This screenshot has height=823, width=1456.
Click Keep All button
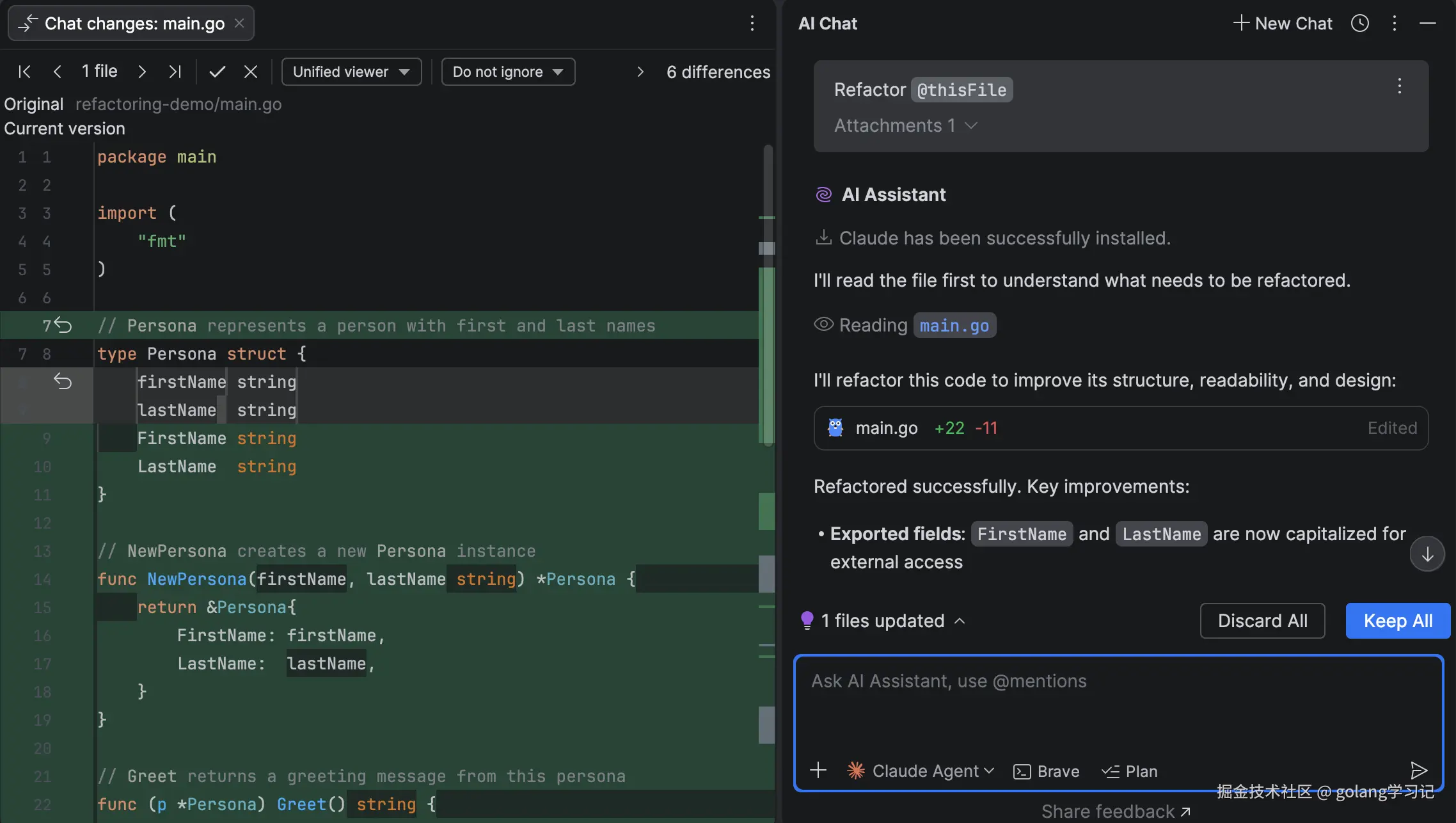pos(1398,621)
